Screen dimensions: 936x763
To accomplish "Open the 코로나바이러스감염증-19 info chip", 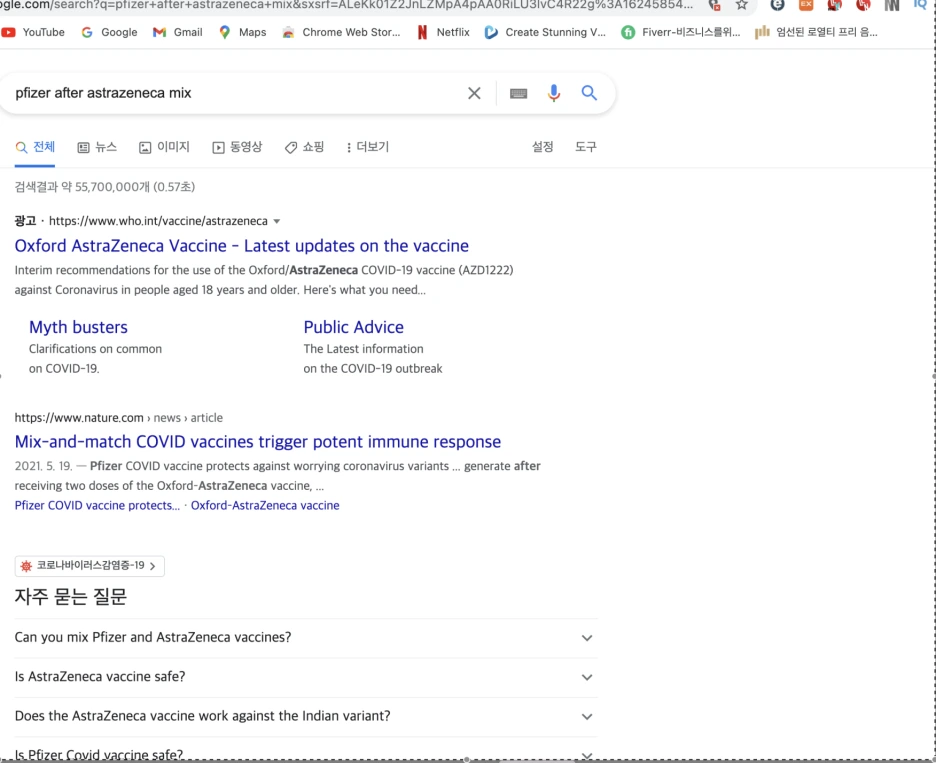I will point(90,566).
